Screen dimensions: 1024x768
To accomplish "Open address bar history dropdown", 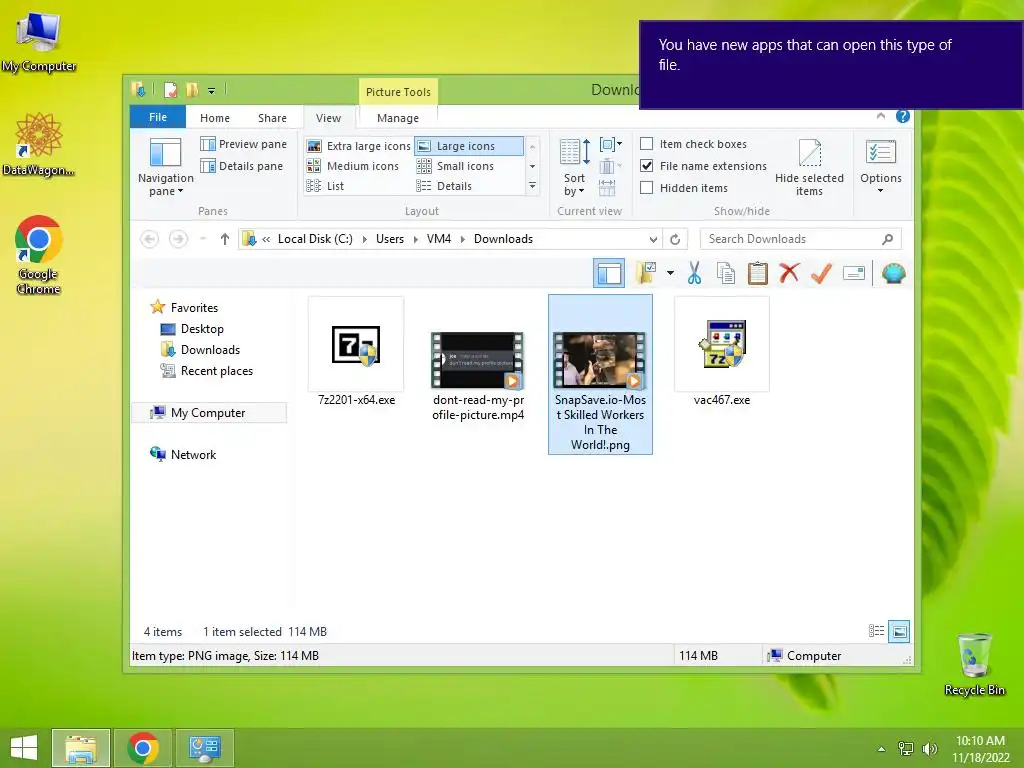I will (652, 240).
